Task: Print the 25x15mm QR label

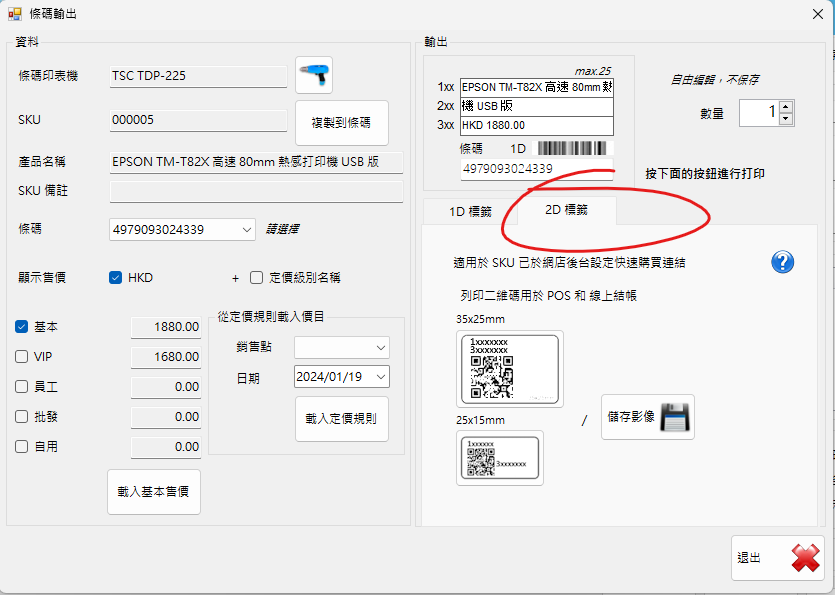Action: click(500, 458)
